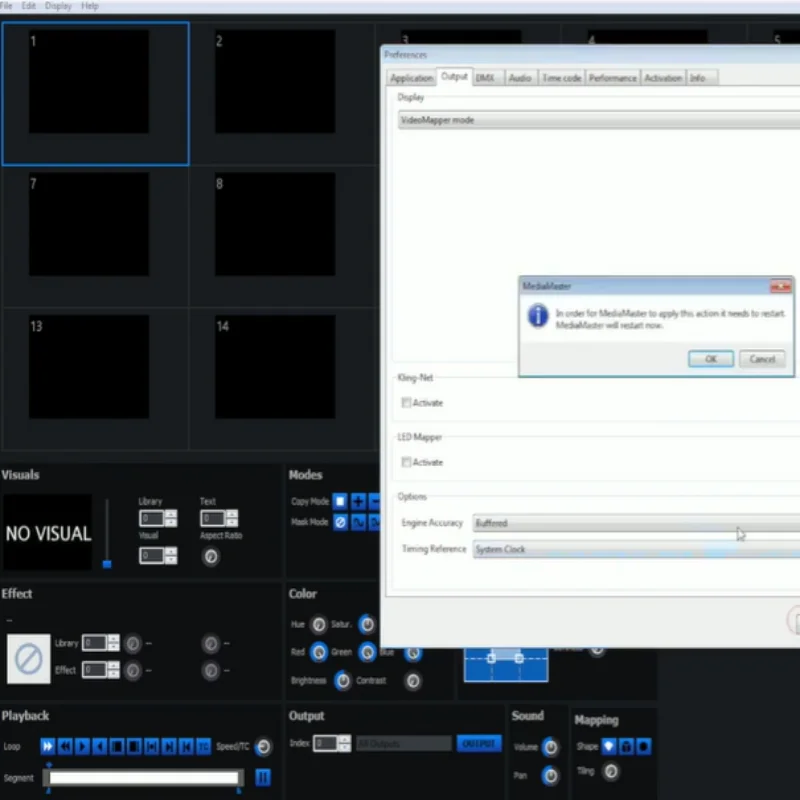Enable the LED Mapper Activate checkbox
This screenshot has height=800, width=800.
pyautogui.click(x=406, y=462)
